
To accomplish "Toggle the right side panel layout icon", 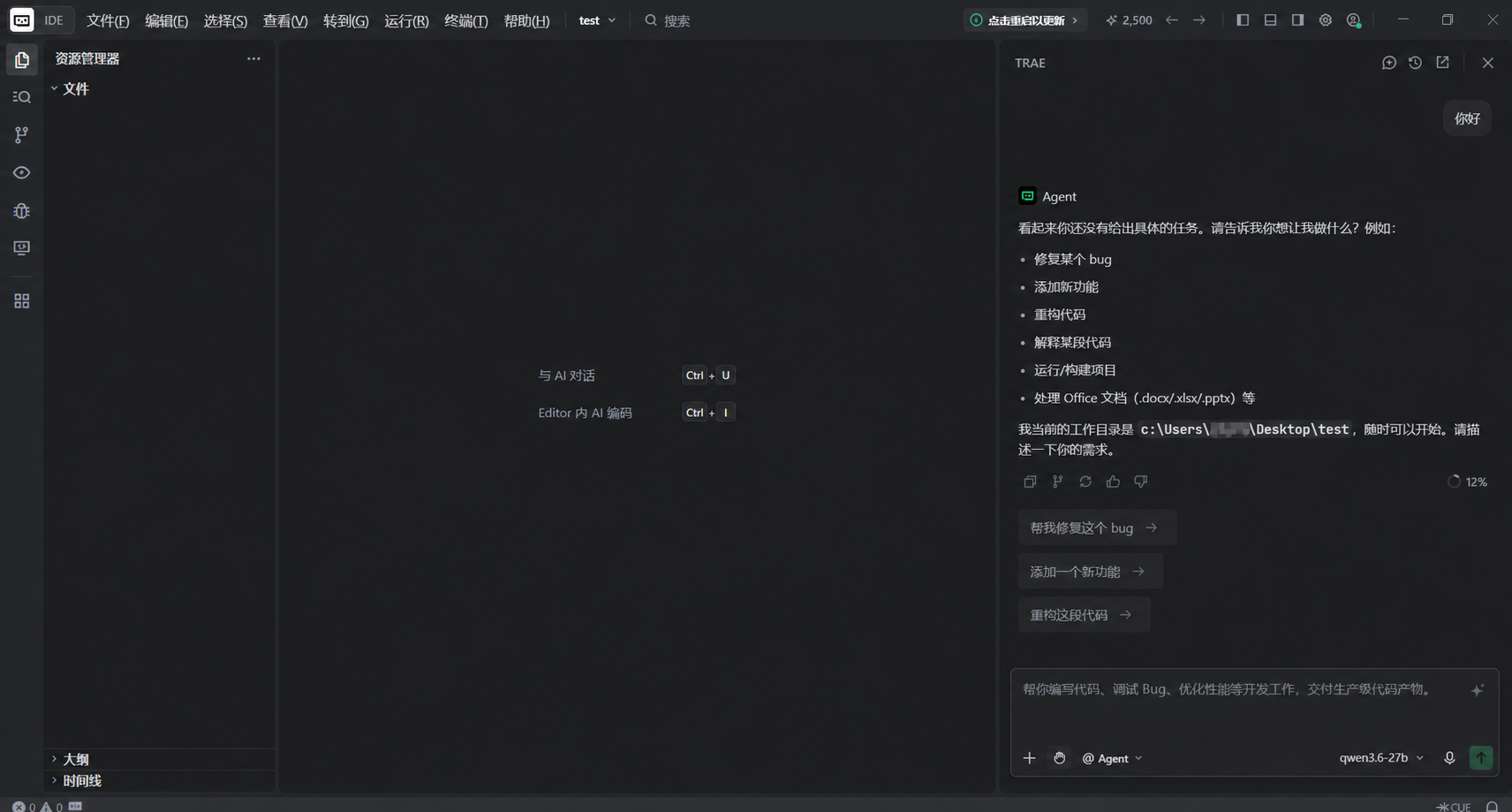I will (x=1297, y=19).
